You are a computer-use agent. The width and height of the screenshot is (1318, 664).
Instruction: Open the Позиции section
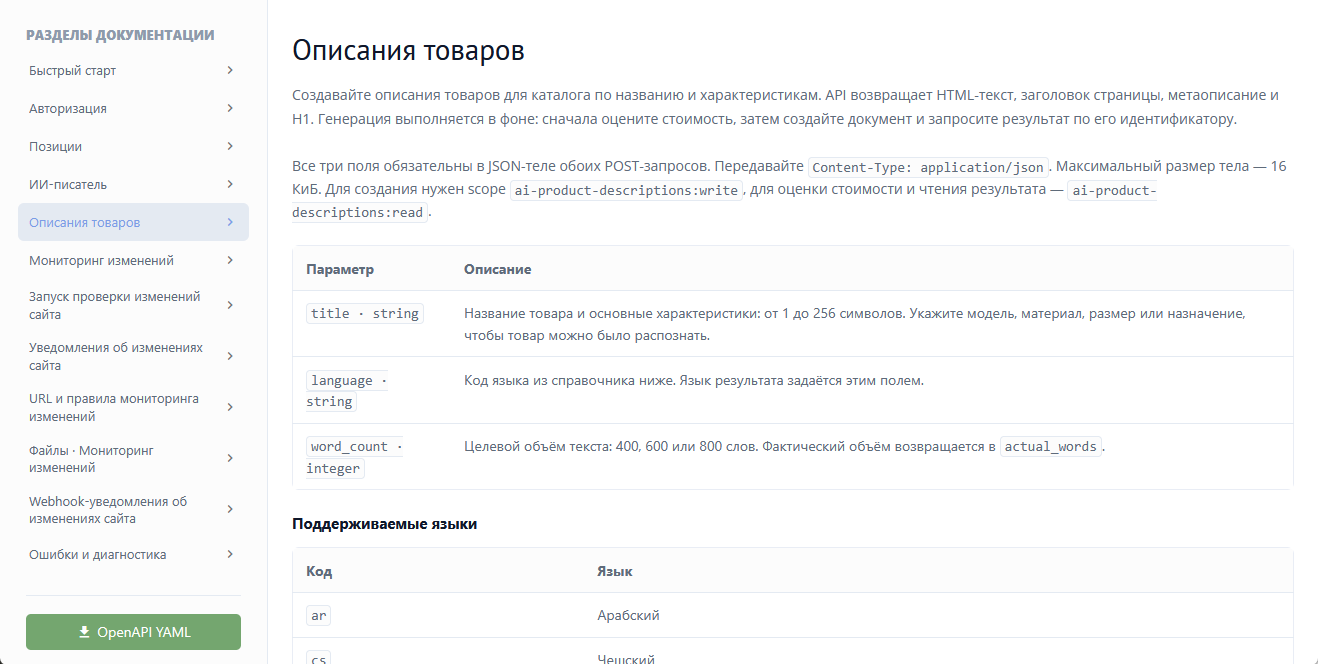tap(133, 147)
